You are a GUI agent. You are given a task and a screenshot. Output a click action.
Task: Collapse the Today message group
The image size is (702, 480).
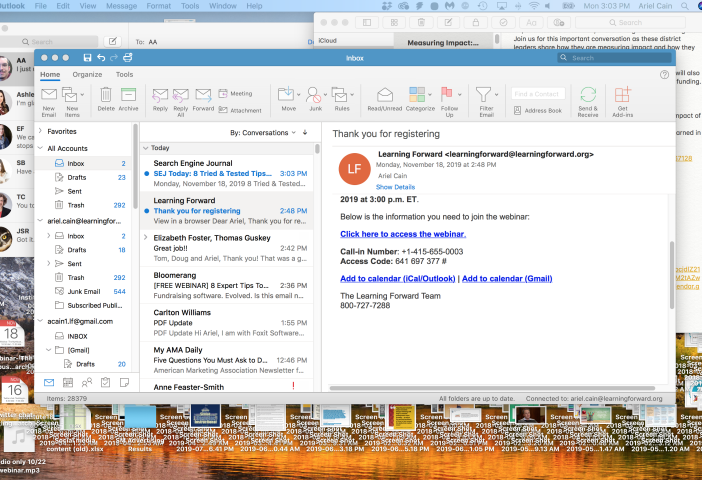click(146, 148)
